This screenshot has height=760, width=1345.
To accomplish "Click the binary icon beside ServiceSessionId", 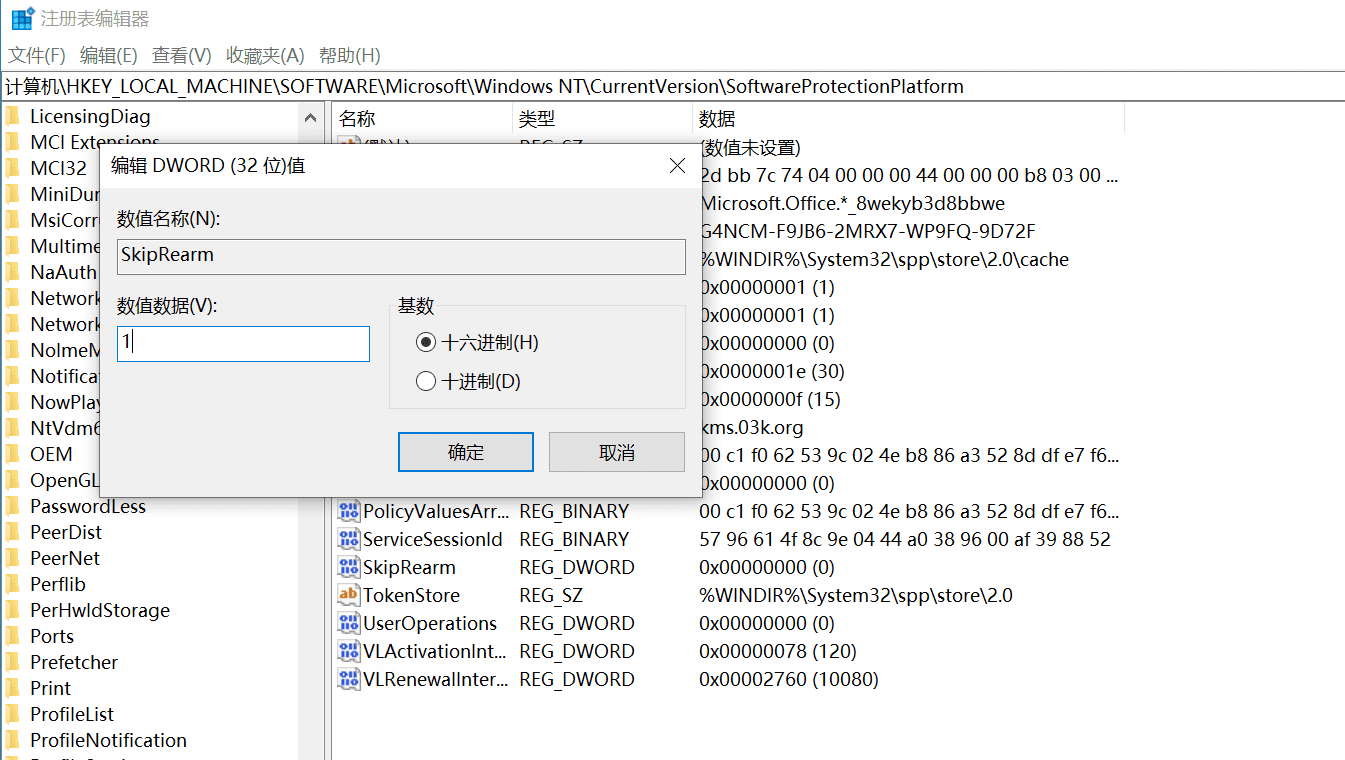I will (349, 539).
